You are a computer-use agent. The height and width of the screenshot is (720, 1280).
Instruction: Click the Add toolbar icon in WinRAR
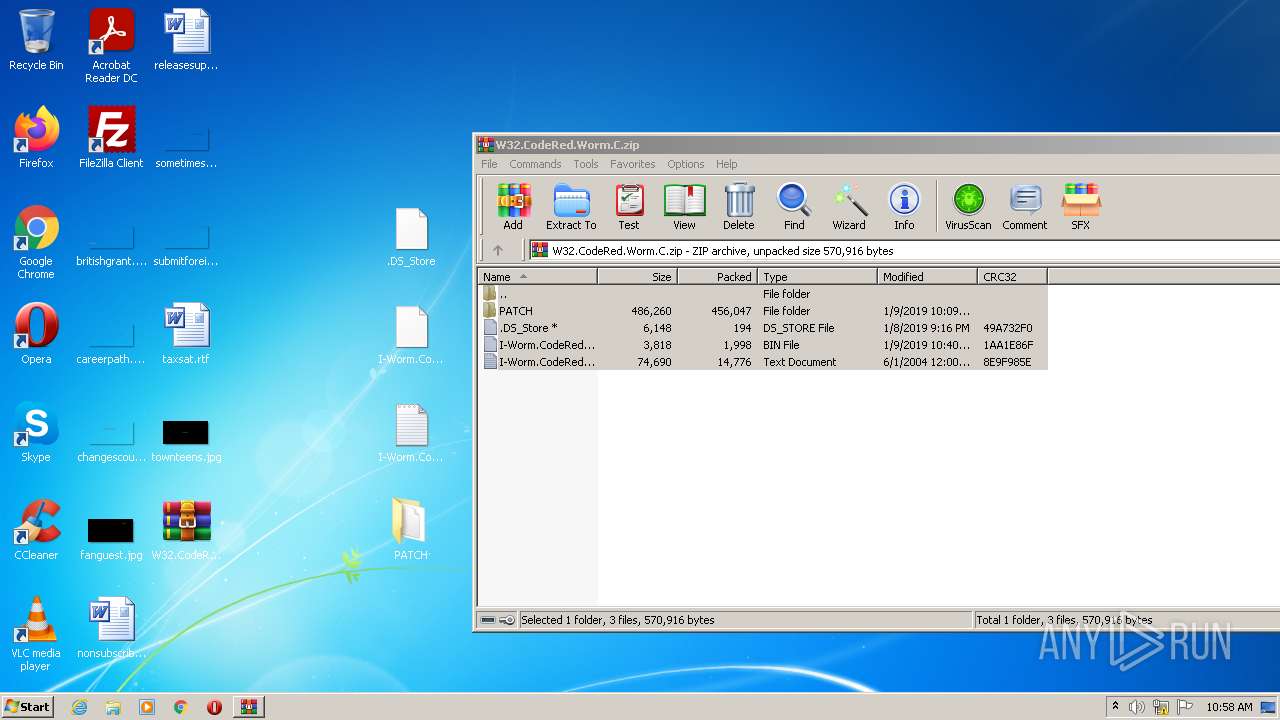[x=513, y=207]
